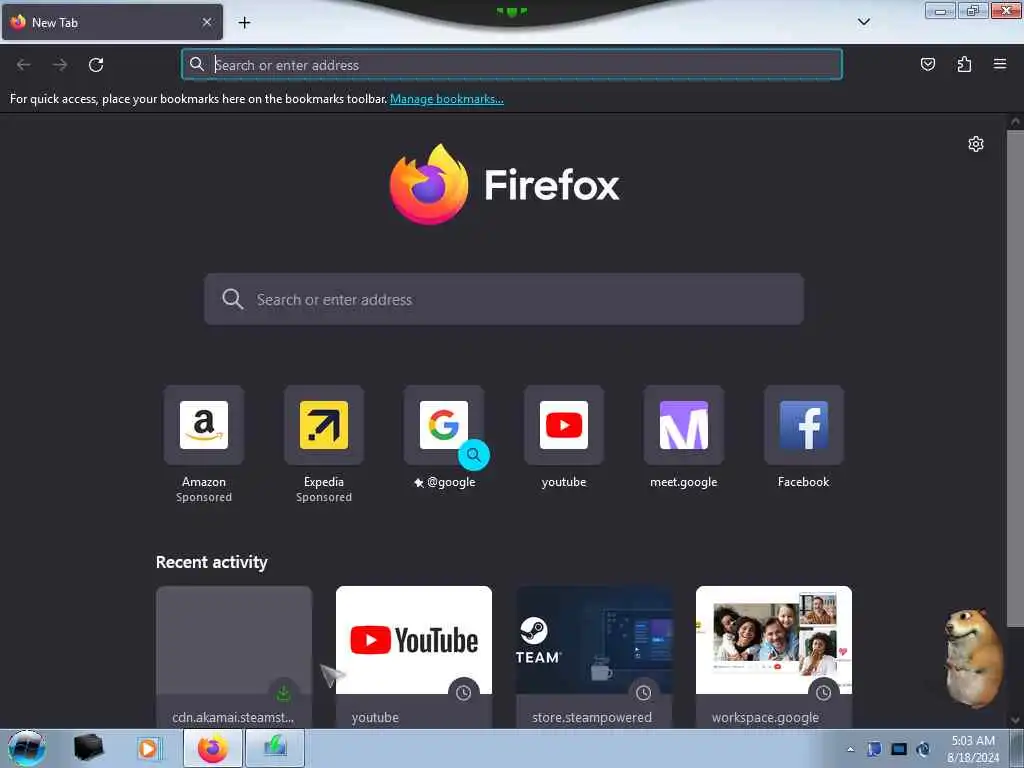Click the Sponsored label under Expedia
Screen dimensions: 1024x768
(x=324, y=498)
